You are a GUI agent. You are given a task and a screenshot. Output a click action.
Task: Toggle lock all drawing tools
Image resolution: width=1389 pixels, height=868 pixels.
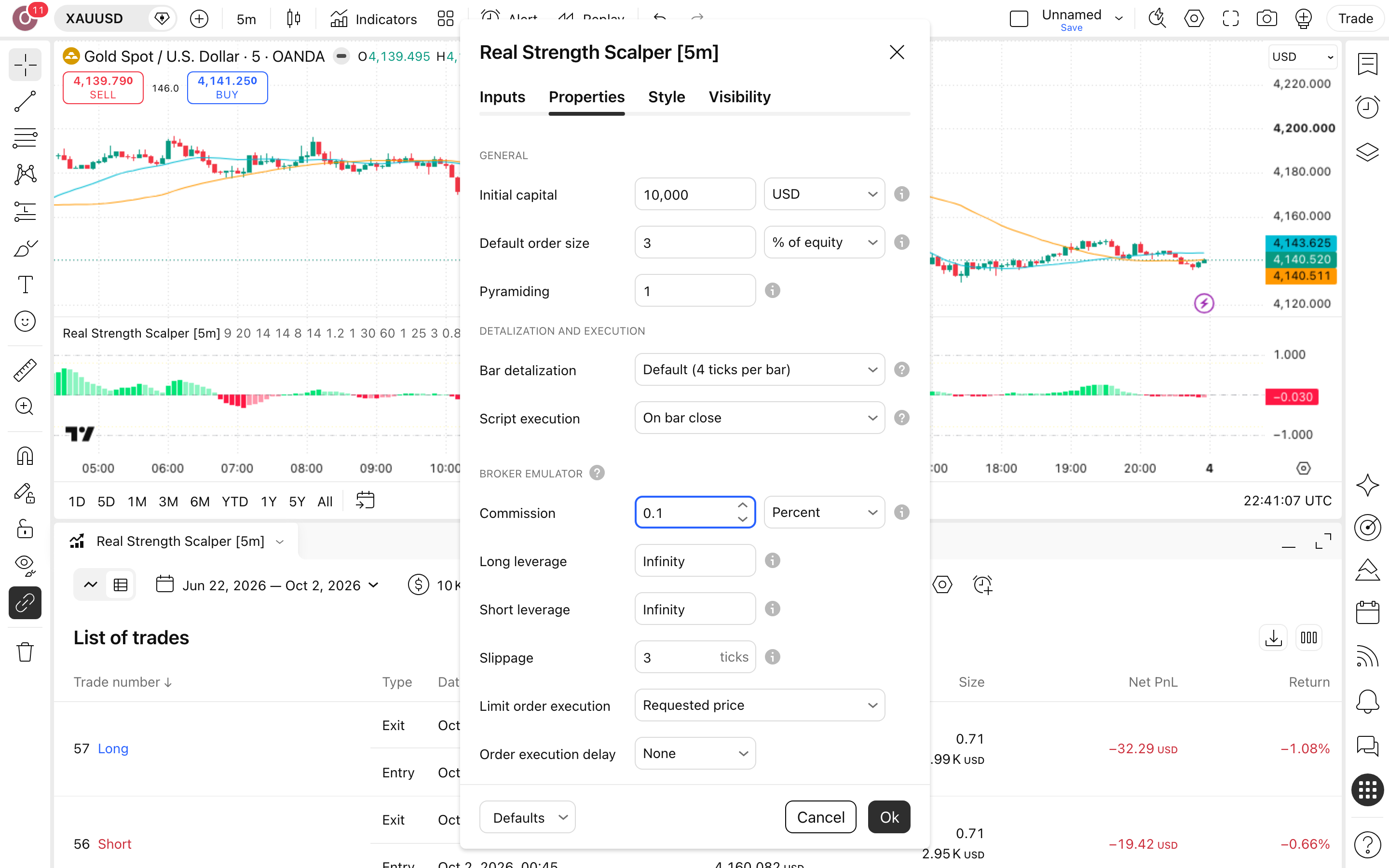point(25,529)
